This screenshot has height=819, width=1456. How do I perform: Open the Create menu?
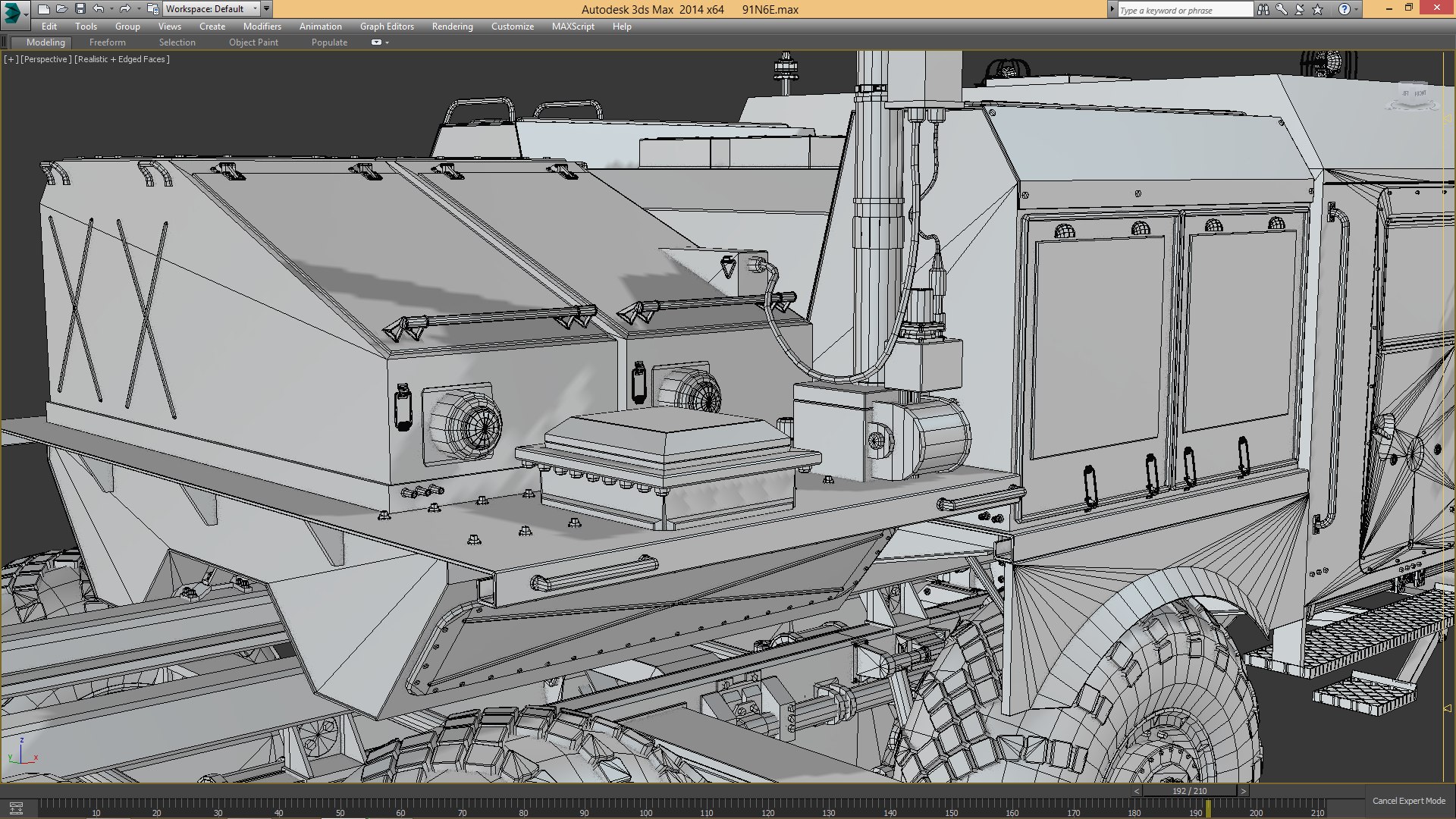point(212,27)
